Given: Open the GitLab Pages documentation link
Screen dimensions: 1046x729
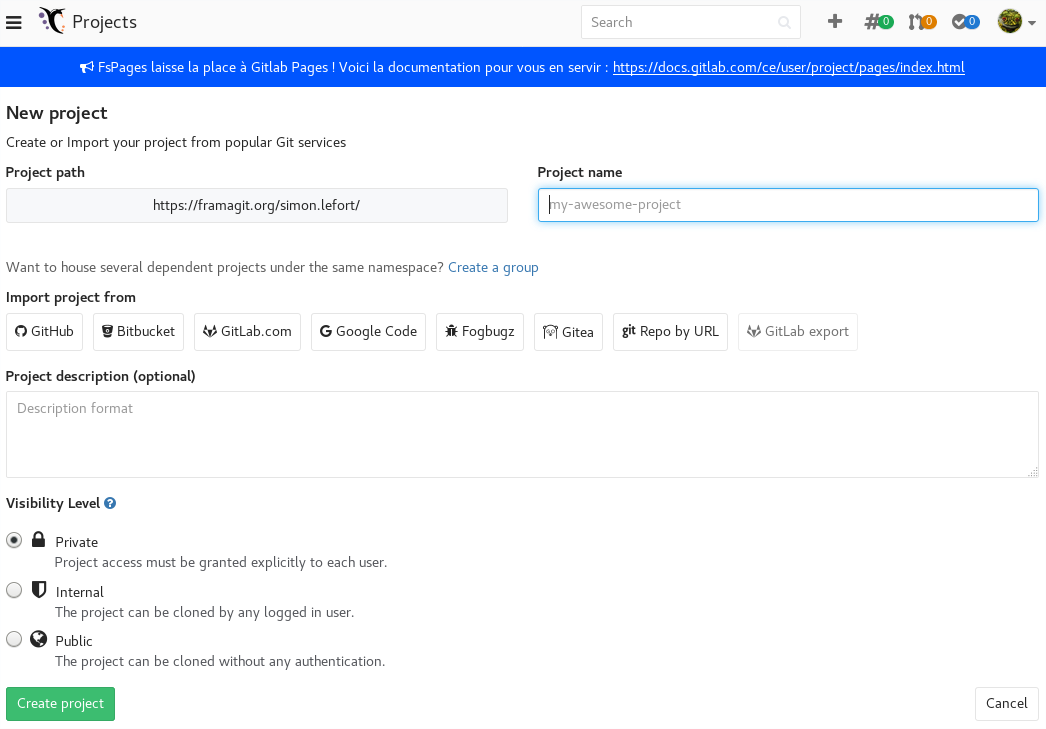Looking at the screenshot, I should coord(789,67).
